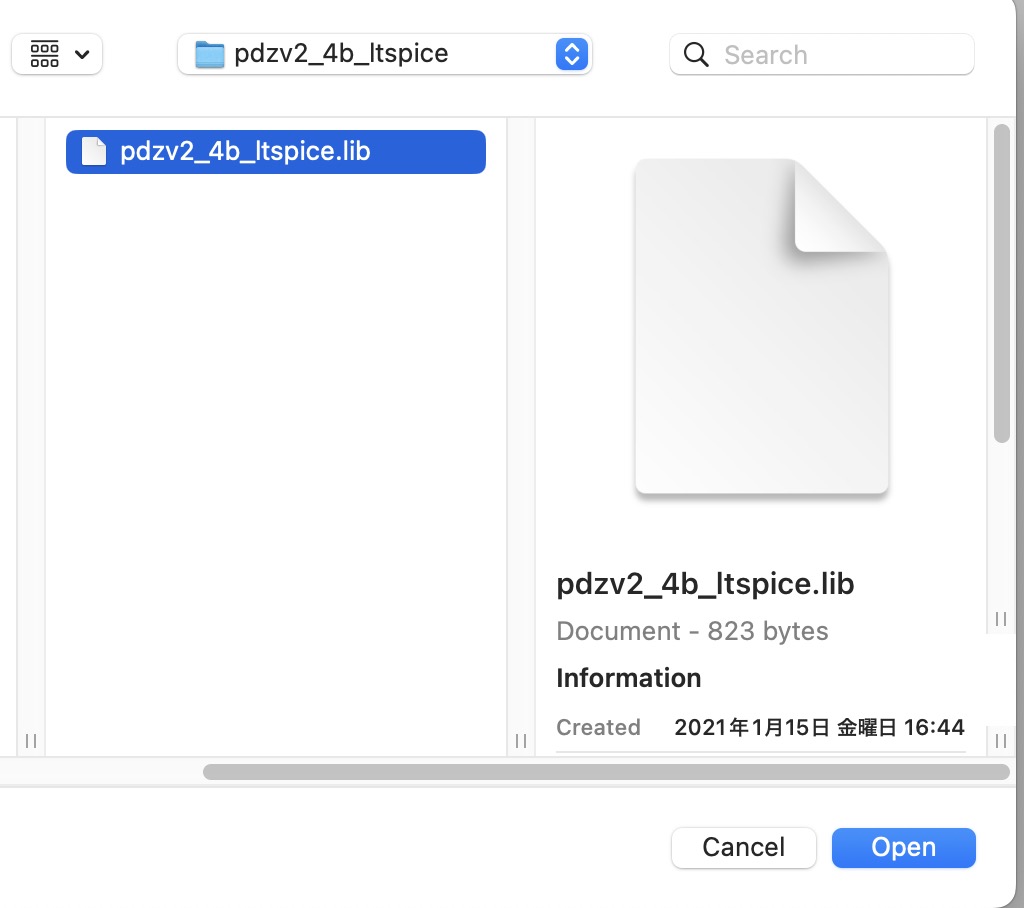Click the small document icon beside pdzv2_4b_ltspice.lib
The height and width of the screenshot is (908, 1024).
coord(93,152)
